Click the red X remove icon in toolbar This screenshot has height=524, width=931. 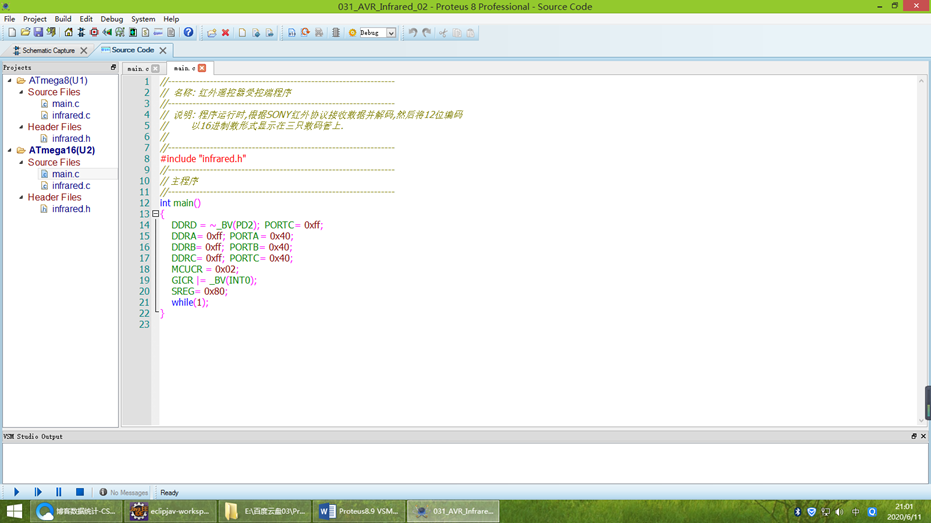click(x=225, y=33)
